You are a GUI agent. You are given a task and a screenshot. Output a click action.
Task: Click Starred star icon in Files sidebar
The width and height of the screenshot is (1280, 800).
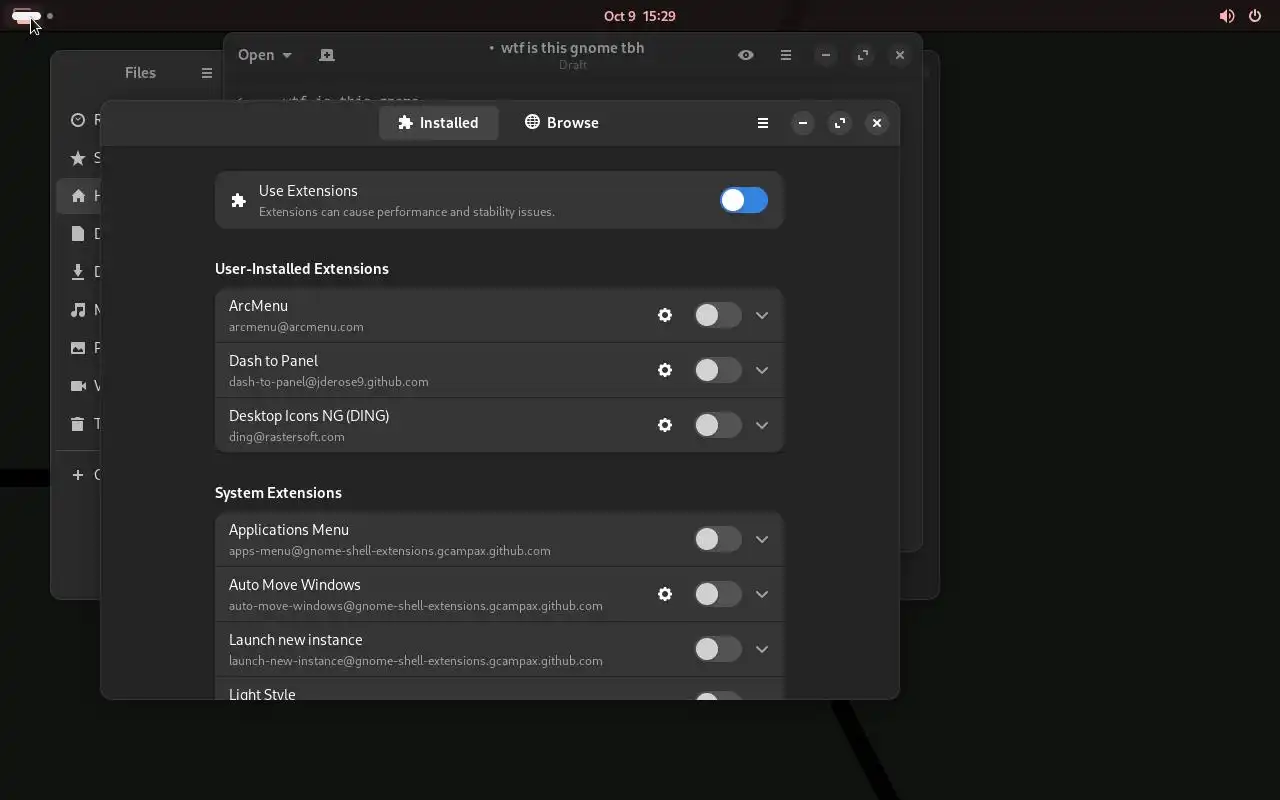pyautogui.click(x=78, y=158)
